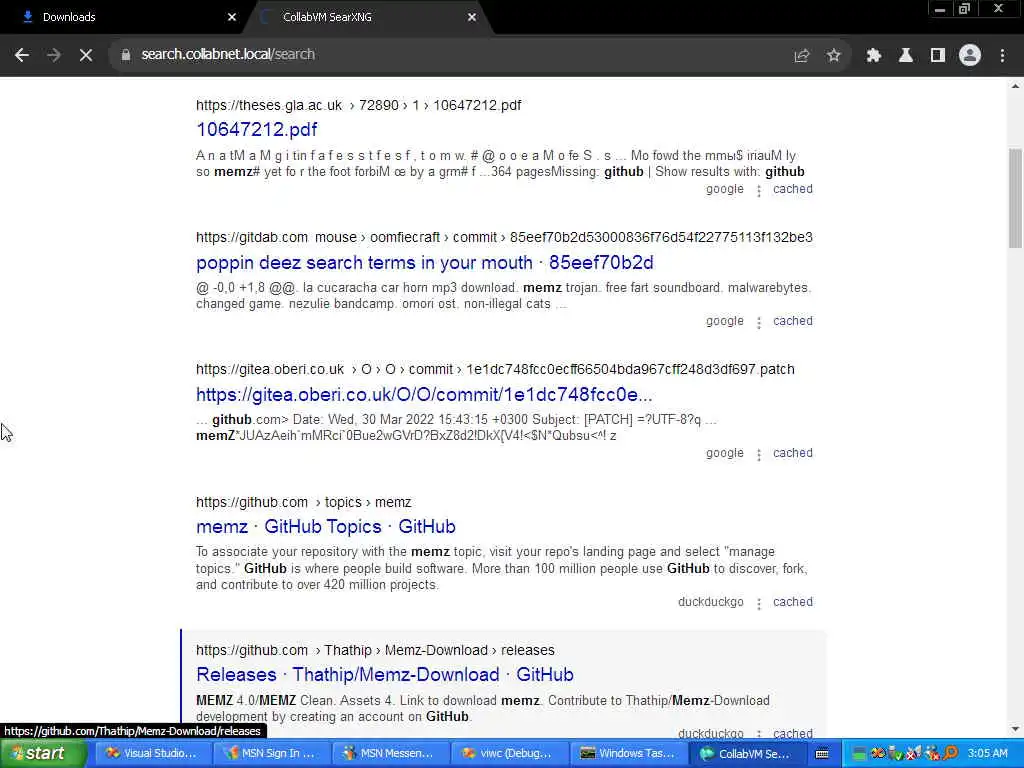Open cached copy of memz GitHub Topics

point(793,602)
